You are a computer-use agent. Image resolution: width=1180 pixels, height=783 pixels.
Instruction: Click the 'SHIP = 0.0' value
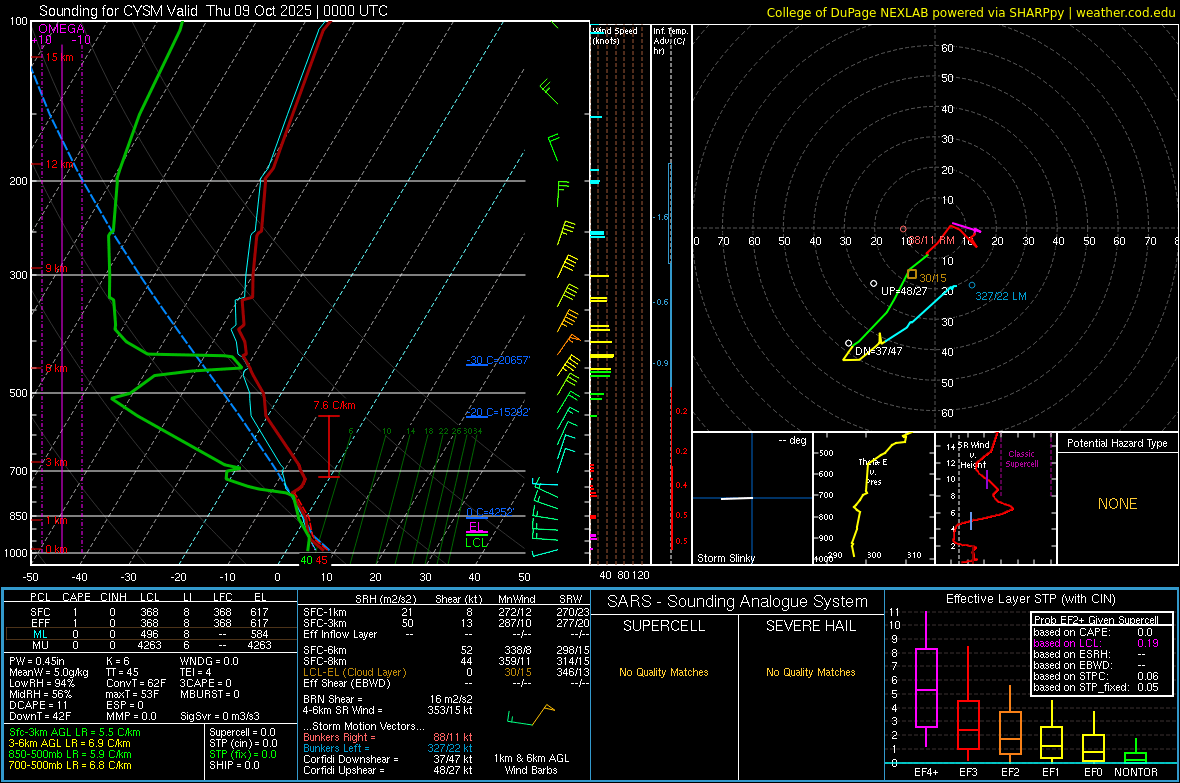pyautogui.click(x=235, y=765)
